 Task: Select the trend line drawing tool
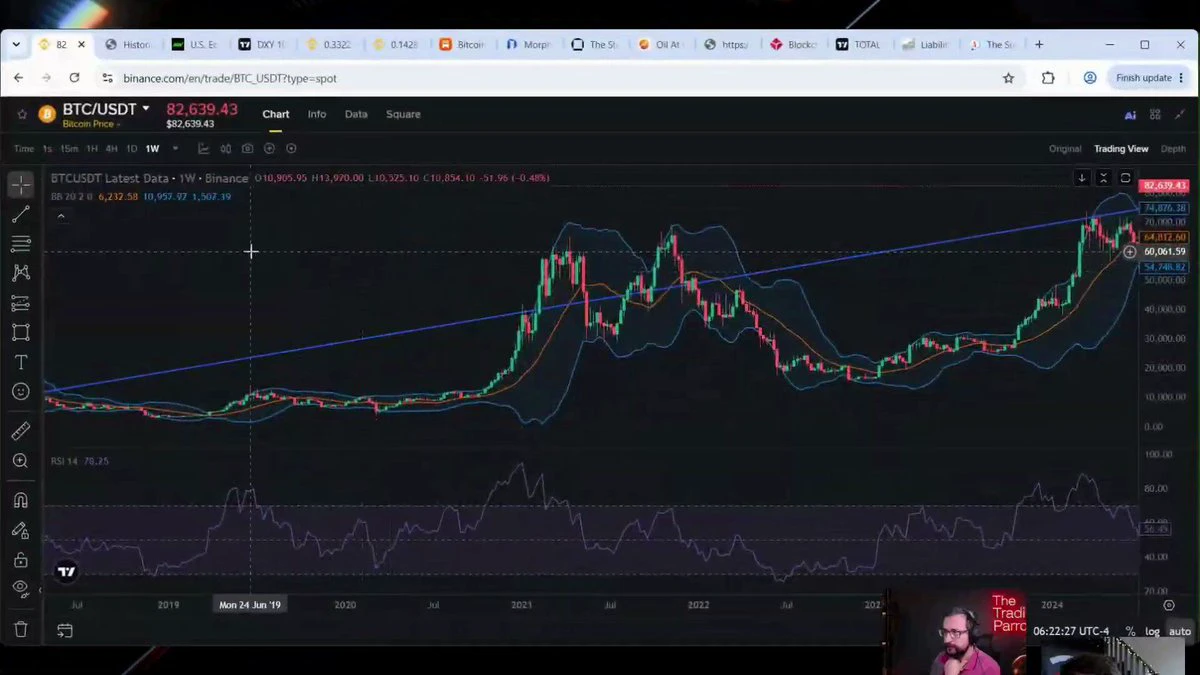coord(20,214)
